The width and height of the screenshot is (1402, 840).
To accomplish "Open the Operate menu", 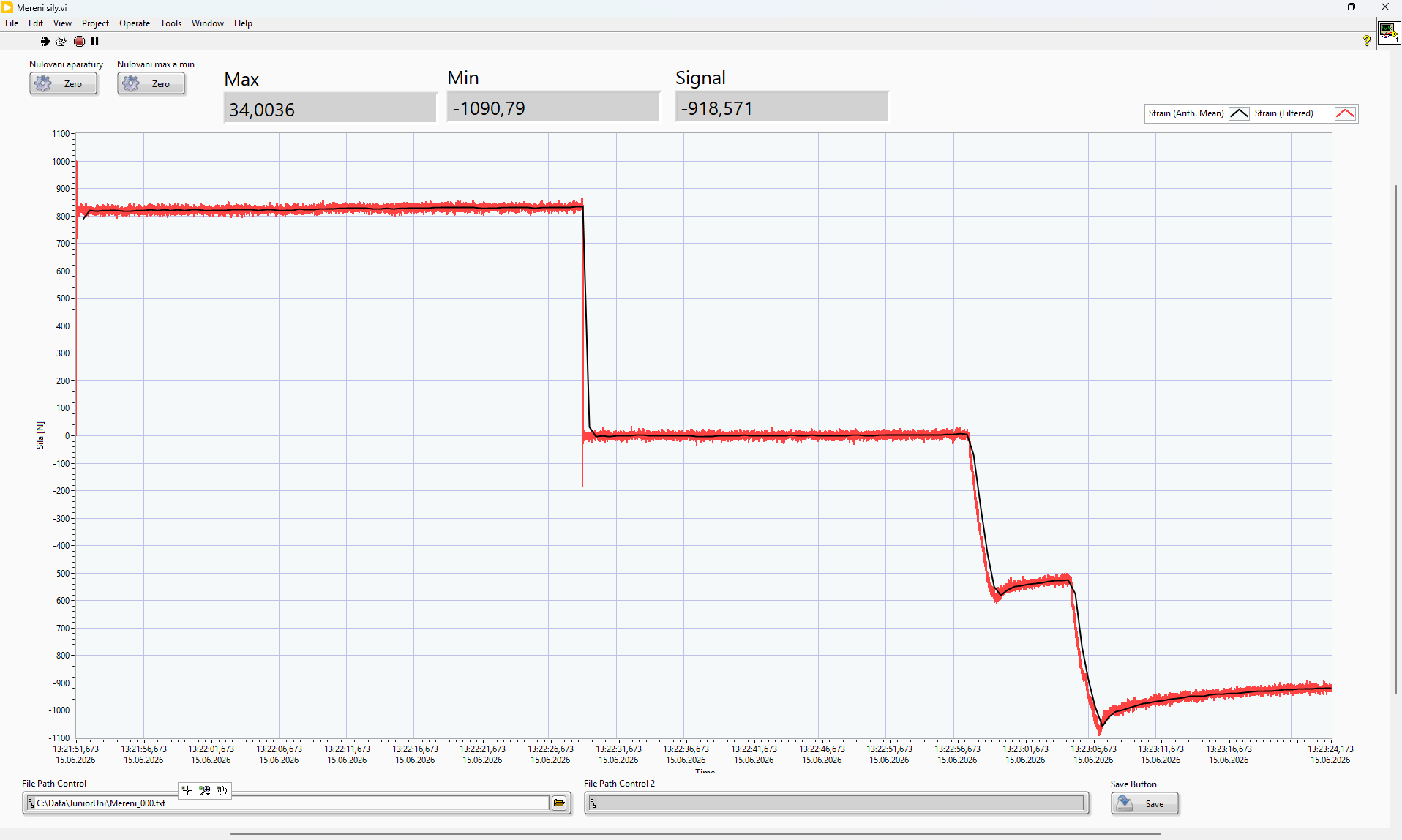I will click(135, 23).
